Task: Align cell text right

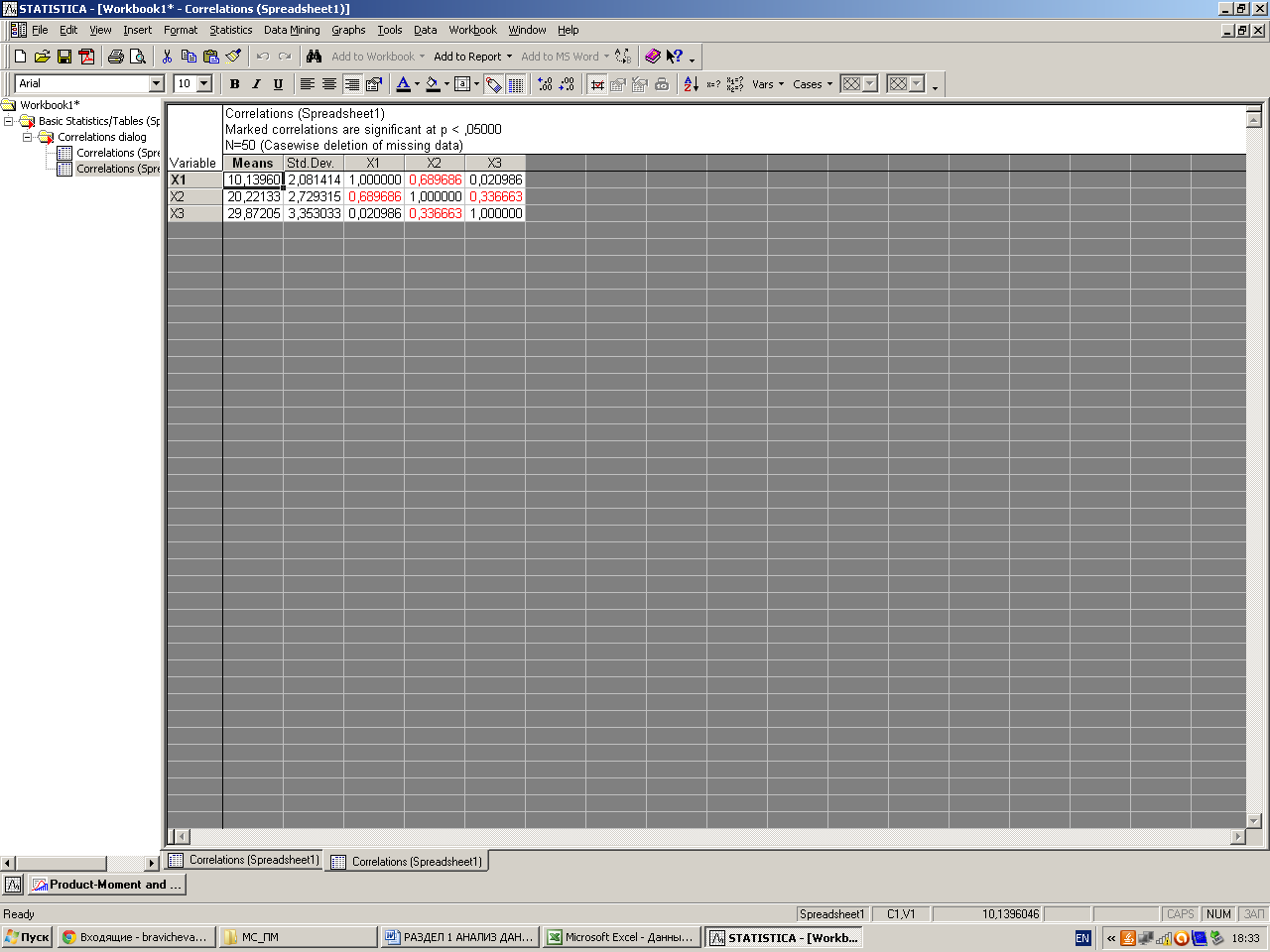Action: click(x=351, y=84)
